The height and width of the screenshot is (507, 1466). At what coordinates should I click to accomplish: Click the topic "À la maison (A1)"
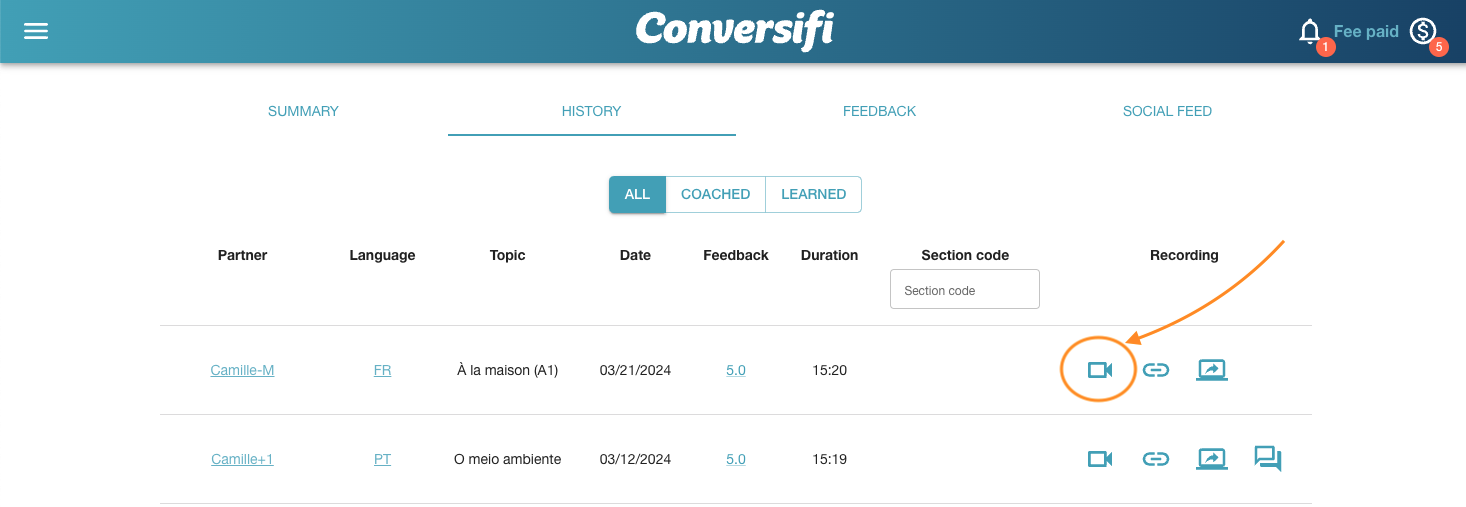pos(507,370)
